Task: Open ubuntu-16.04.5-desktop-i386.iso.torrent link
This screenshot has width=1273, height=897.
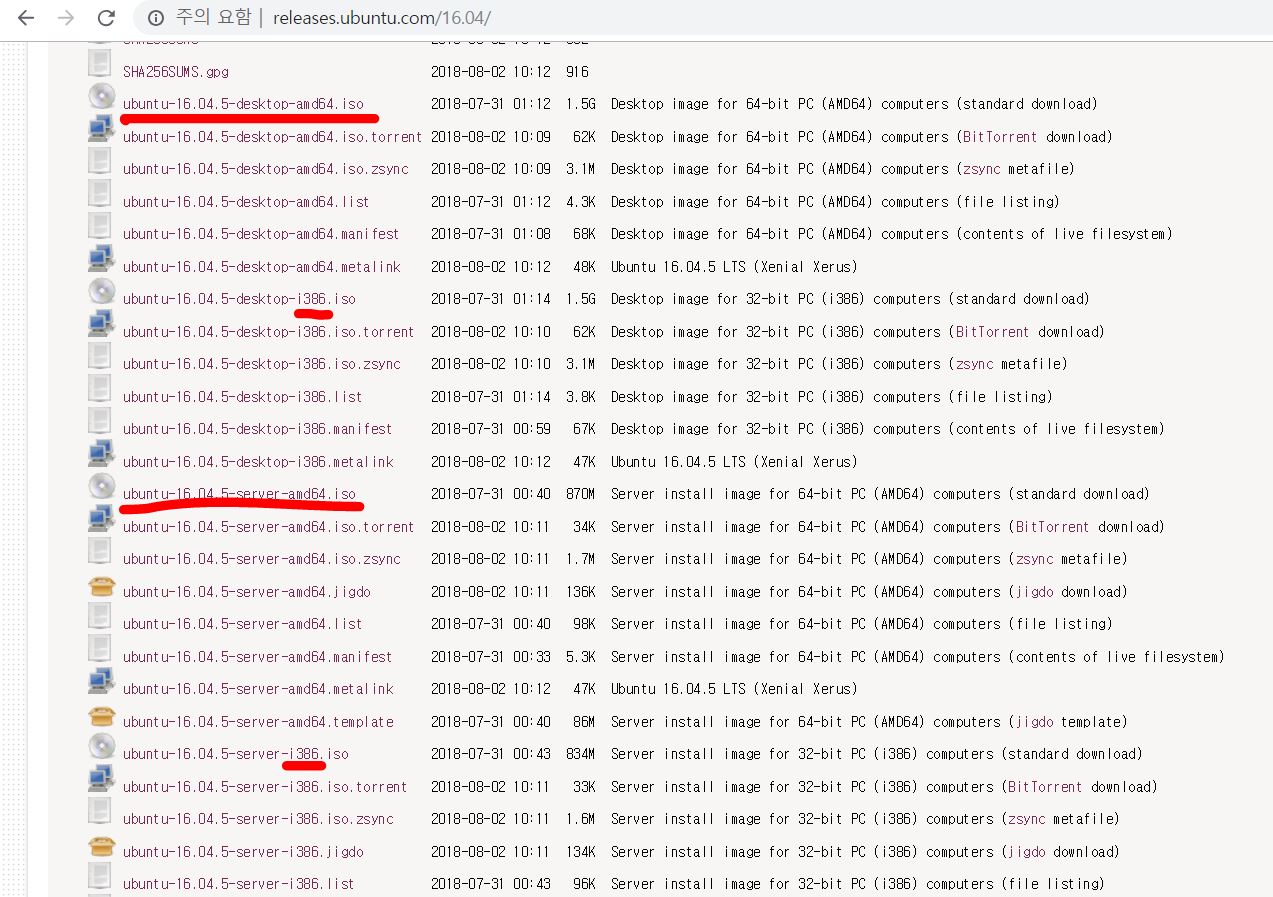Action: (x=268, y=332)
